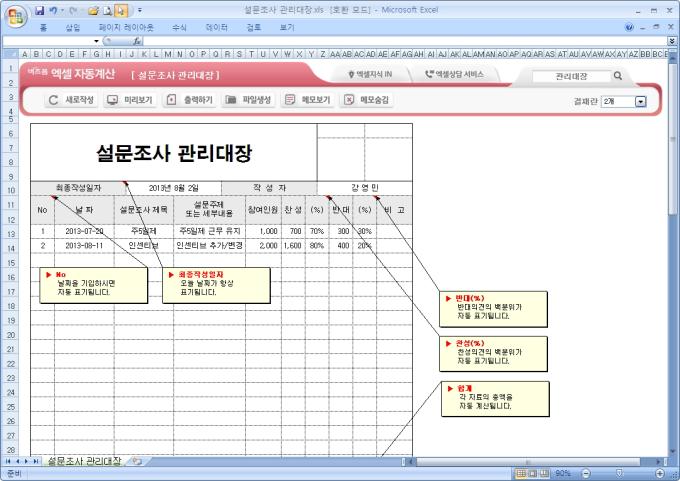Select column header A
The width and height of the screenshot is (680, 481).
pyautogui.click(x=25, y=54)
